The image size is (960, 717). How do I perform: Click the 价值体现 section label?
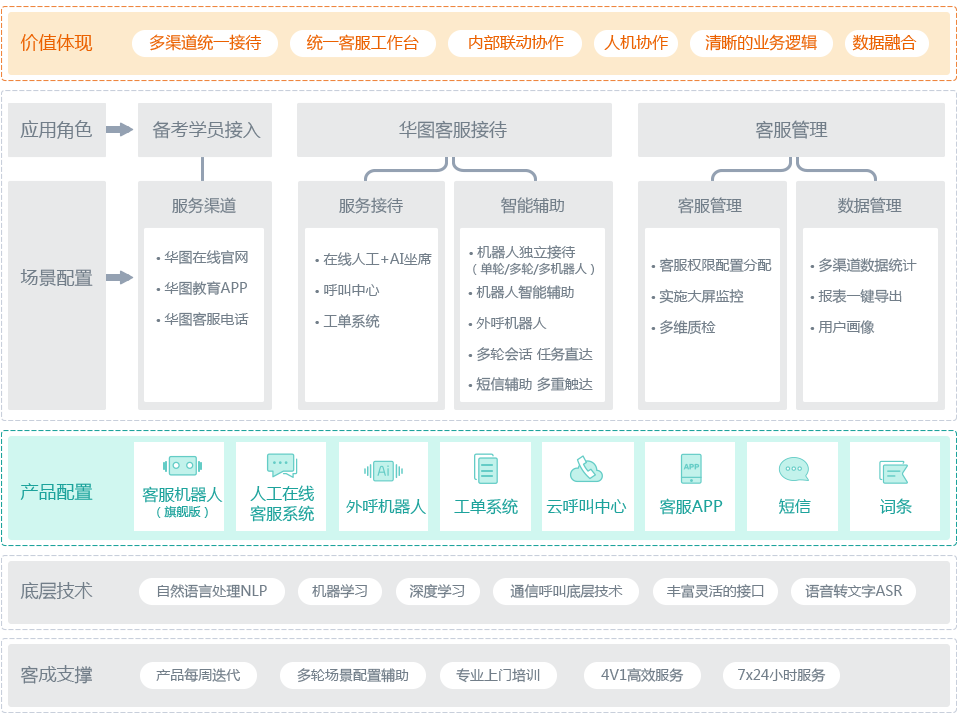click(x=56, y=43)
